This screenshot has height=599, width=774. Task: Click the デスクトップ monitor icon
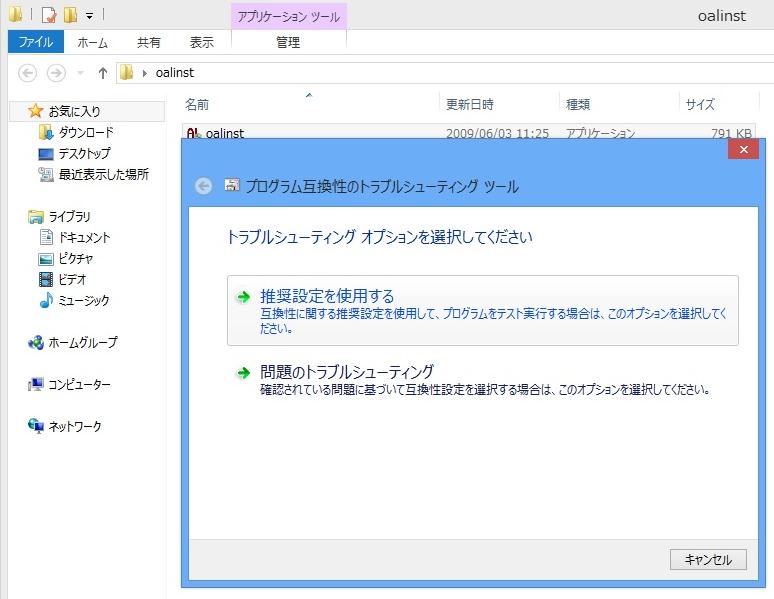pos(45,154)
